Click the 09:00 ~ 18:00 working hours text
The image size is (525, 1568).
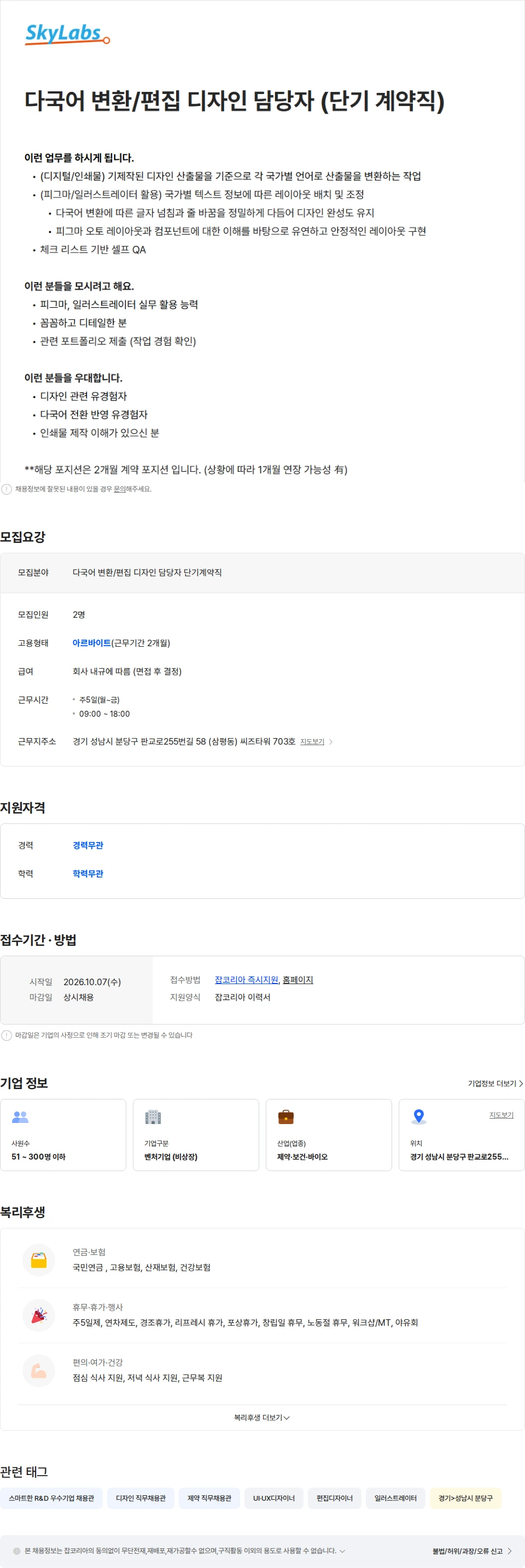[x=104, y=713]
